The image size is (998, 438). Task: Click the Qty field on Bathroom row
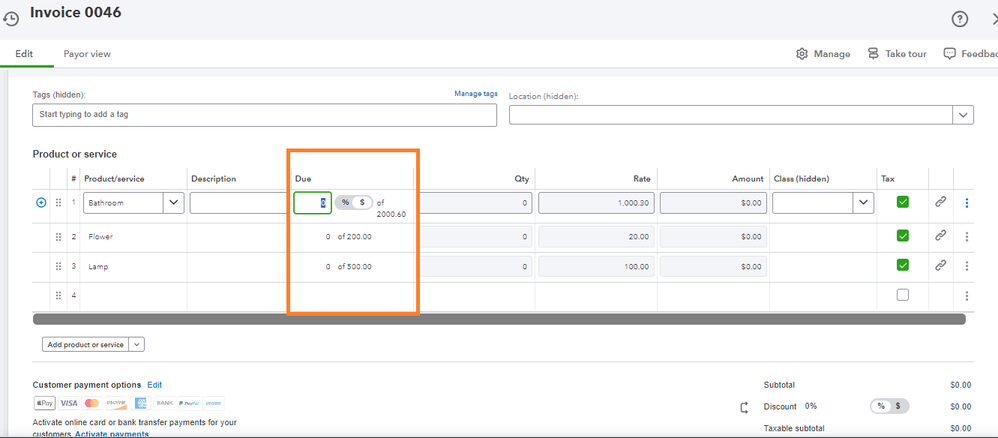(x=475, y=203)
